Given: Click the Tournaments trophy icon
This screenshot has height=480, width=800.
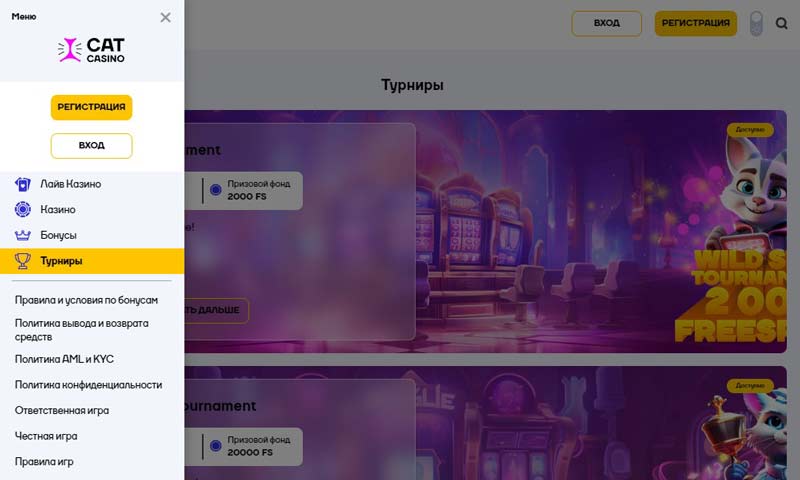Looking at the screenshot, I should pyautogui.click(x=23, y=261).
